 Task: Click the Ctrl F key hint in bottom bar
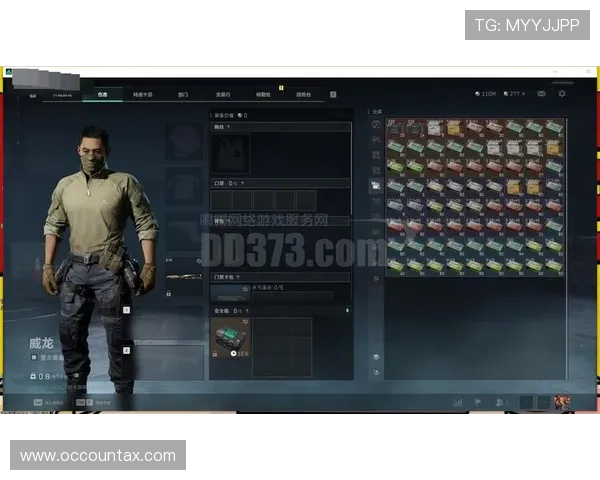[x=85, y=402]
